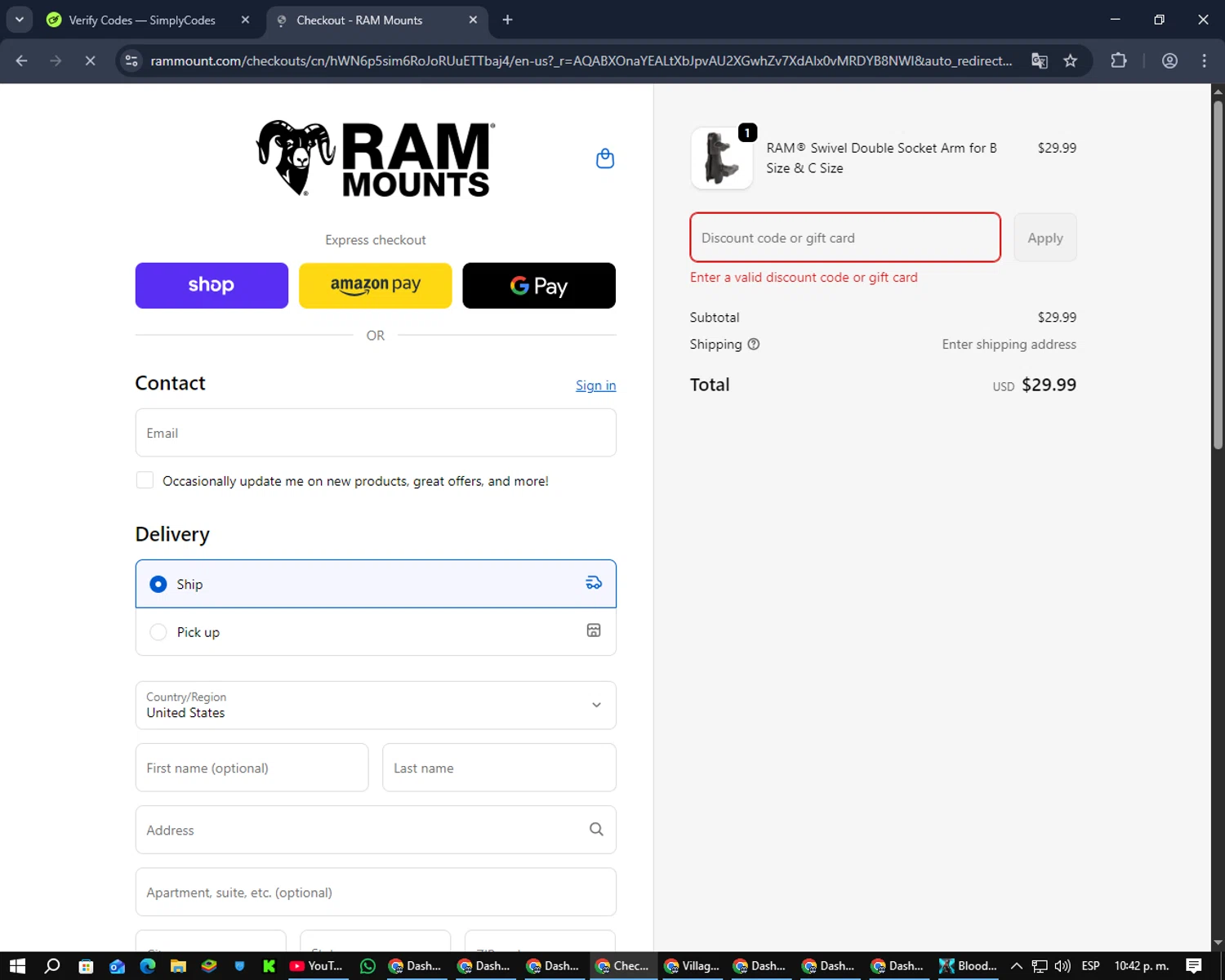Open the cart bag icon next to logo
This screenshot has width=1225, height=980.
pos(605,158)
